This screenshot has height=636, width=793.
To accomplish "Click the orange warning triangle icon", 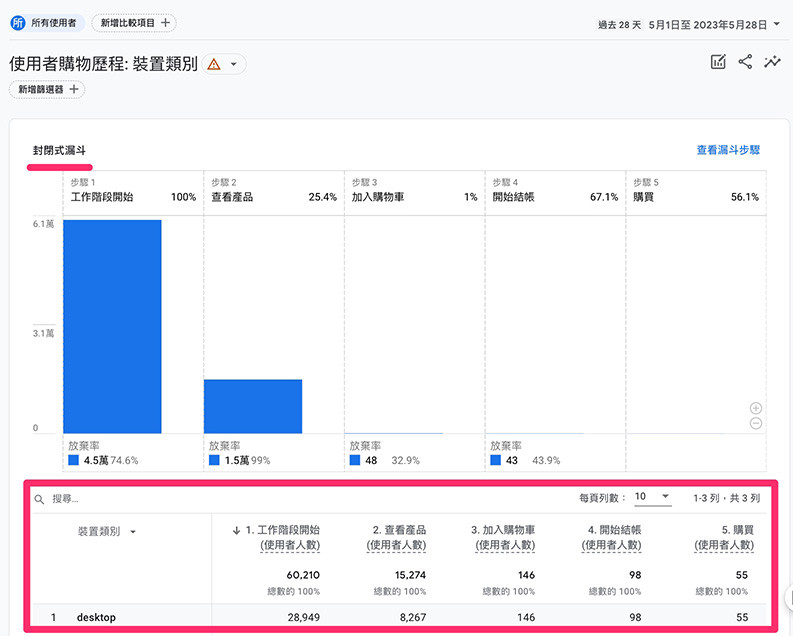I will coord(214,65).
